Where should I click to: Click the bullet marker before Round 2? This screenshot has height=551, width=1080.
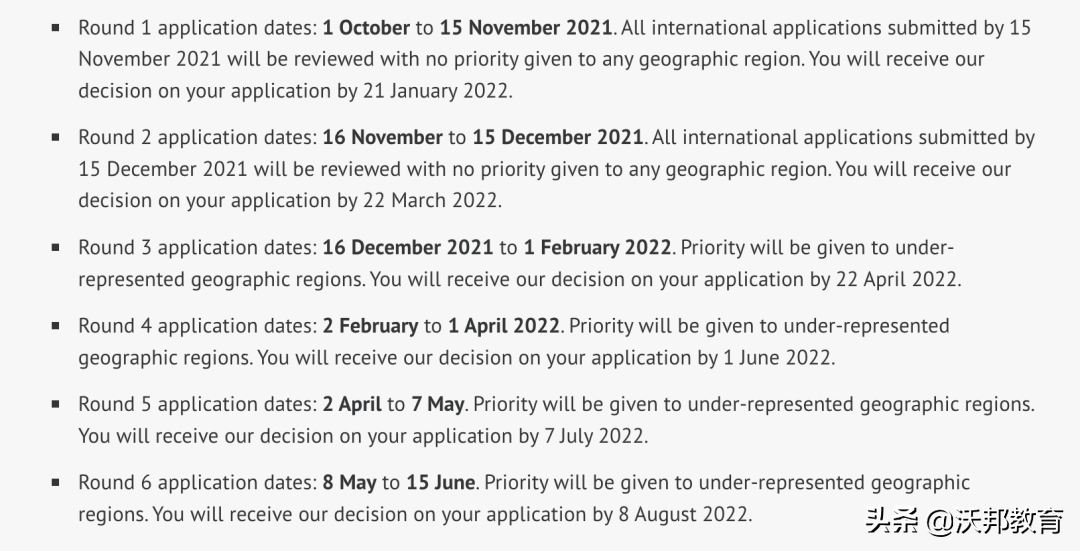pyautogui.click(x=56, y=137)
